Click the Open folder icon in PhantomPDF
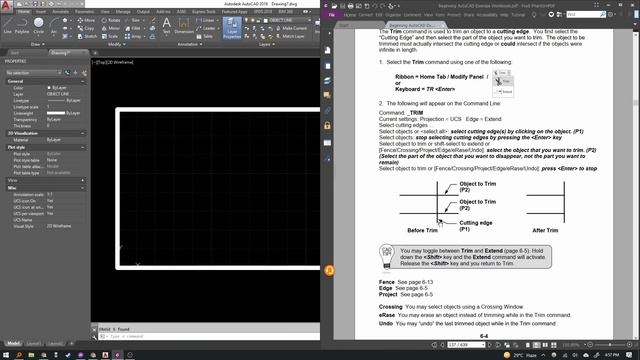This screenshot has height=360, width=640. [x=335, y=6]
